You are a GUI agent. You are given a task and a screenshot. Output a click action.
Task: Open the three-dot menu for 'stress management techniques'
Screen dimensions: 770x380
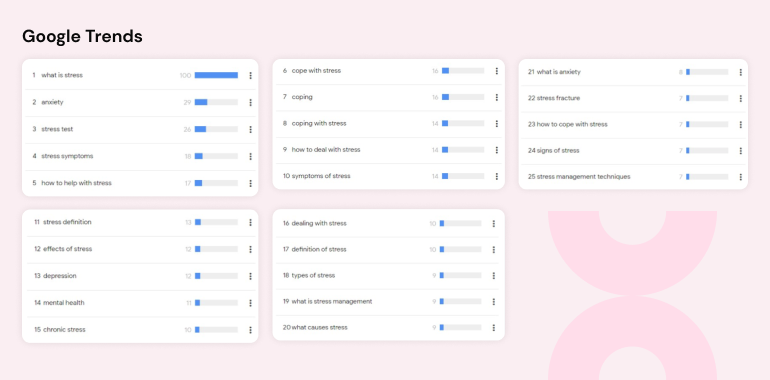tap(741, 177)
